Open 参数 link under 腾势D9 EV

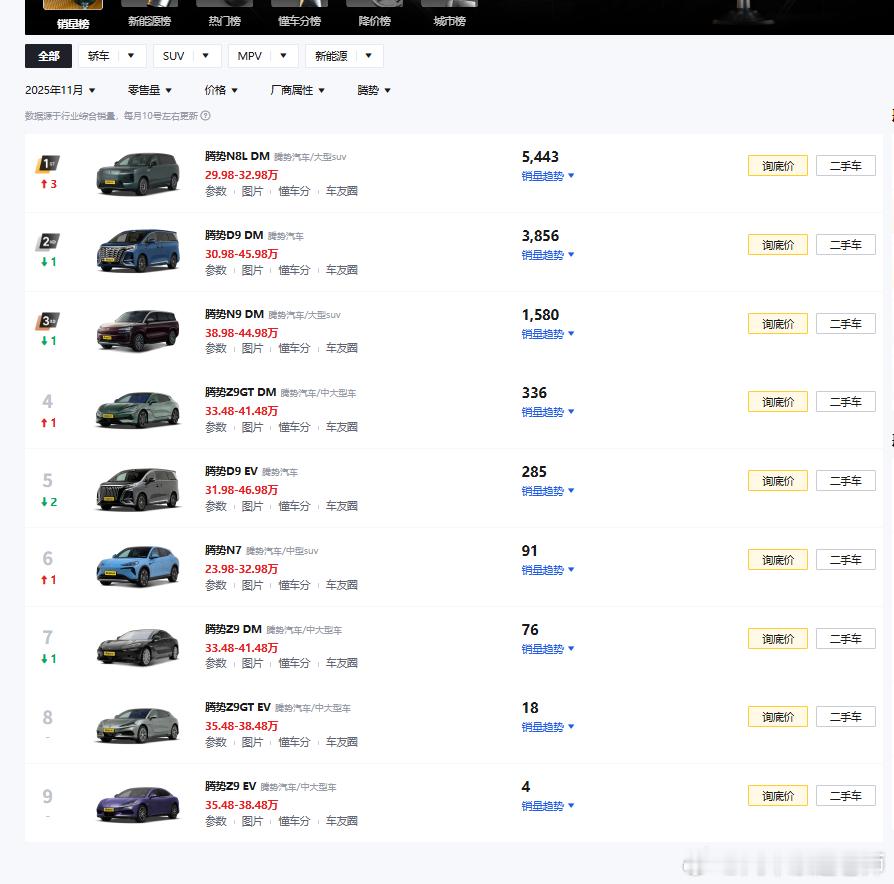[216, 506]
